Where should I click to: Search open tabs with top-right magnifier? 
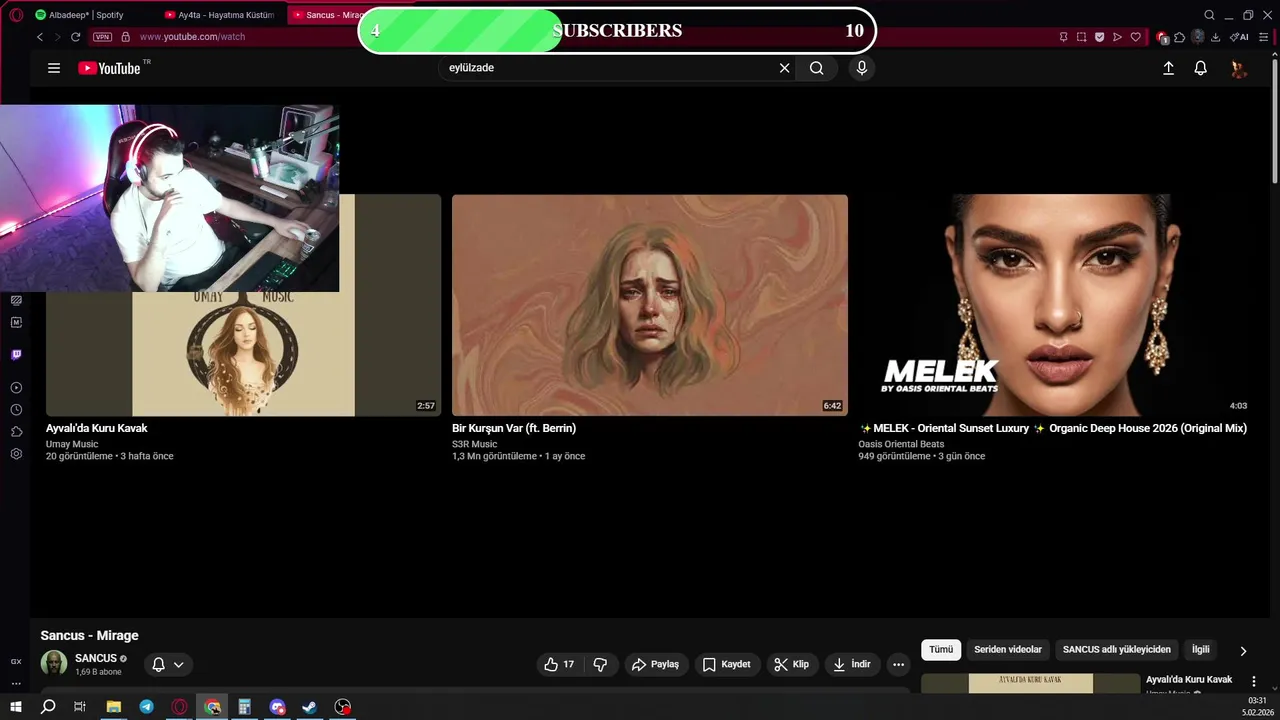(1209, 15)
